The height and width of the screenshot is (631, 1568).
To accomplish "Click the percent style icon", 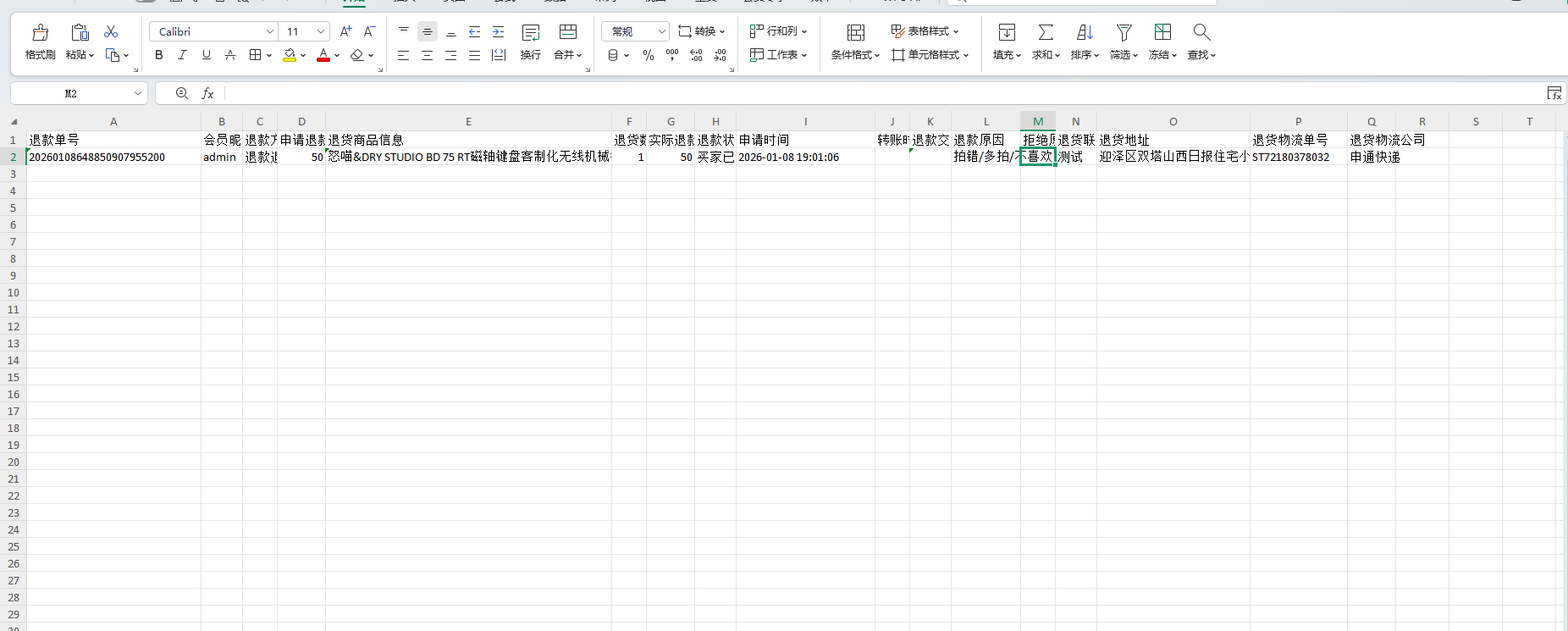I will pos(649,55).
